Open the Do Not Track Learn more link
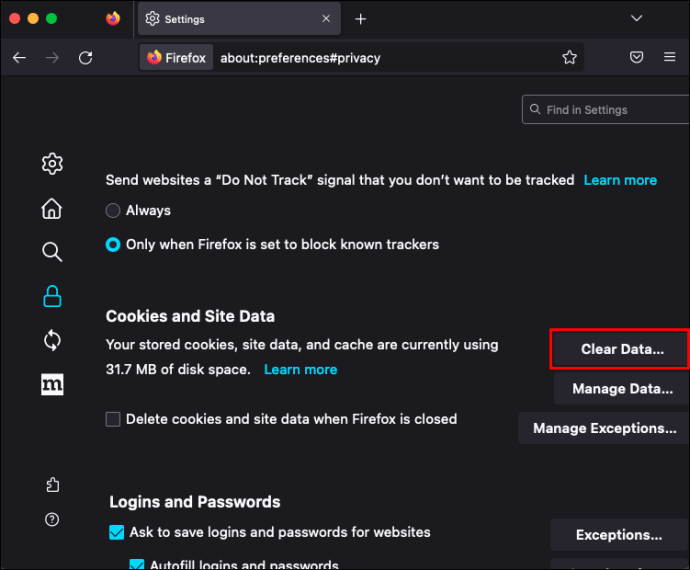Viewport: 690px width, 570px height. (620, 180)
